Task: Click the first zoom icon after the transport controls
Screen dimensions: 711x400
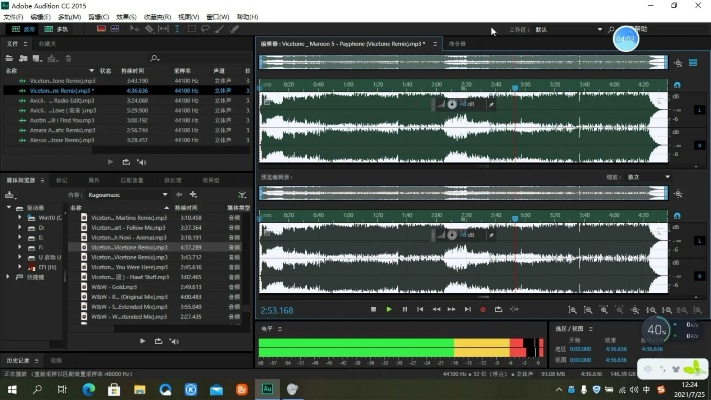Action: (572, 310)
